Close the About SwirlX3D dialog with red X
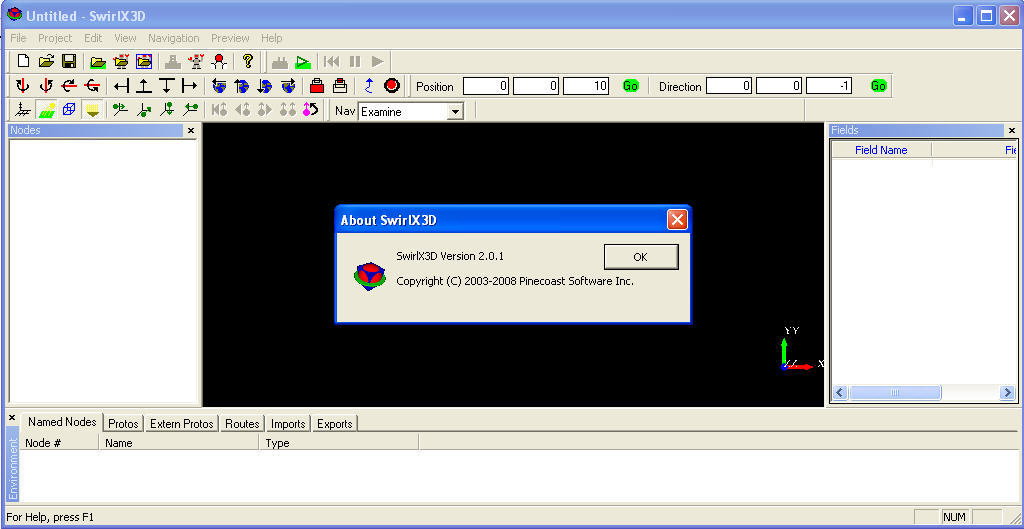 tap(677, 220)
